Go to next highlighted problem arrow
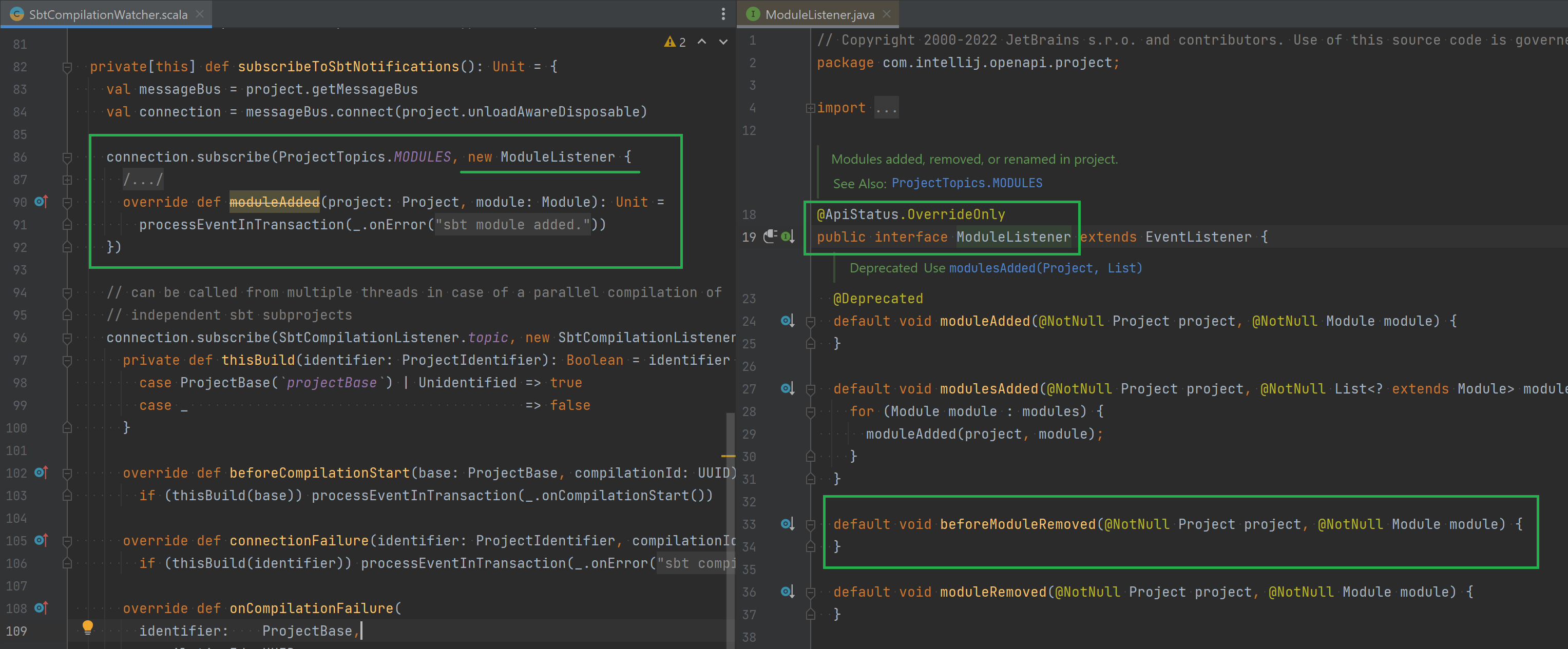The width and height of the screenshot is (1568, 649). point(723,42)
